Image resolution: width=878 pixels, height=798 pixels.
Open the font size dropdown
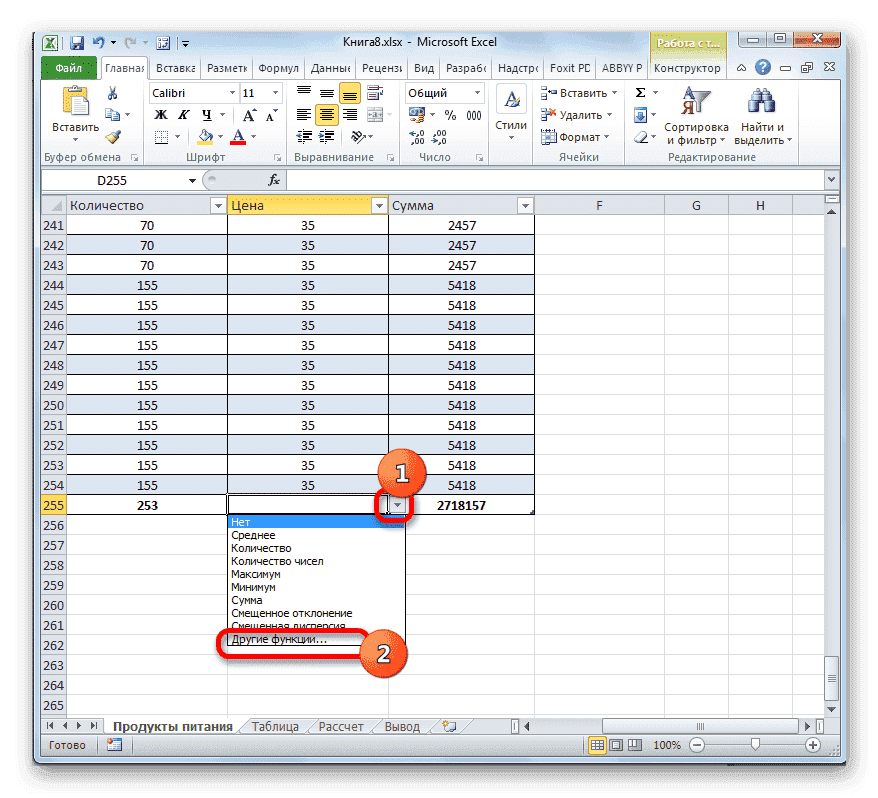pyautogui.click(x=274, y=92)
